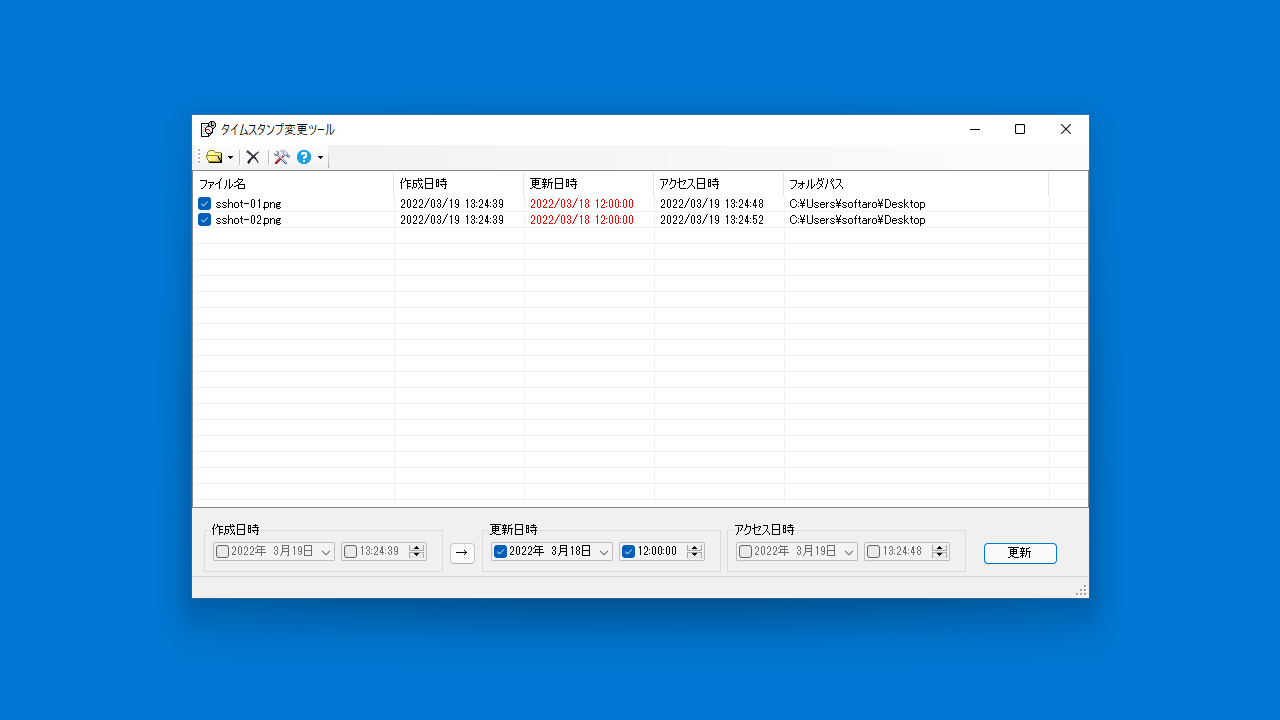This screenshot has width=1280, height=720.
Task: Click the → copy arrow button
Action: point(462,553)
